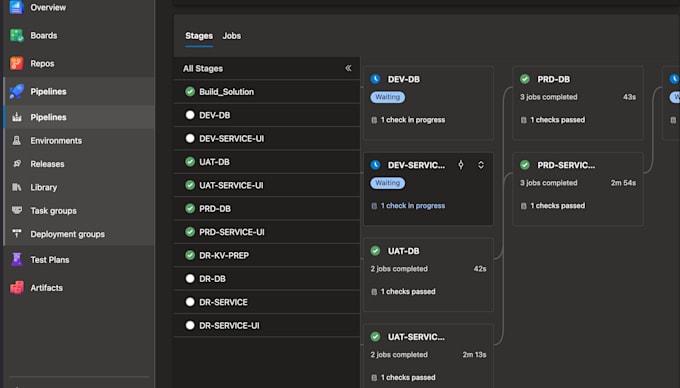Select DEV-DB in stages list
This screenshot has width=680, height=388.
(x=267, y=115)
